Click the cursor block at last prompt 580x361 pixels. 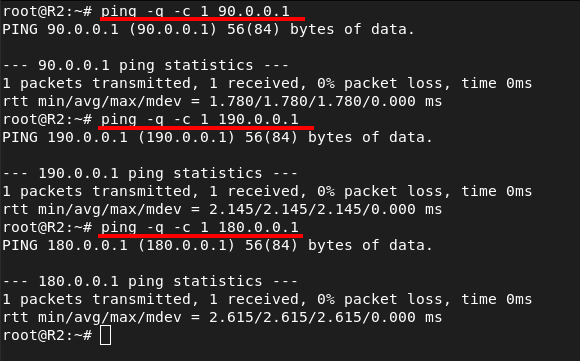105,335
